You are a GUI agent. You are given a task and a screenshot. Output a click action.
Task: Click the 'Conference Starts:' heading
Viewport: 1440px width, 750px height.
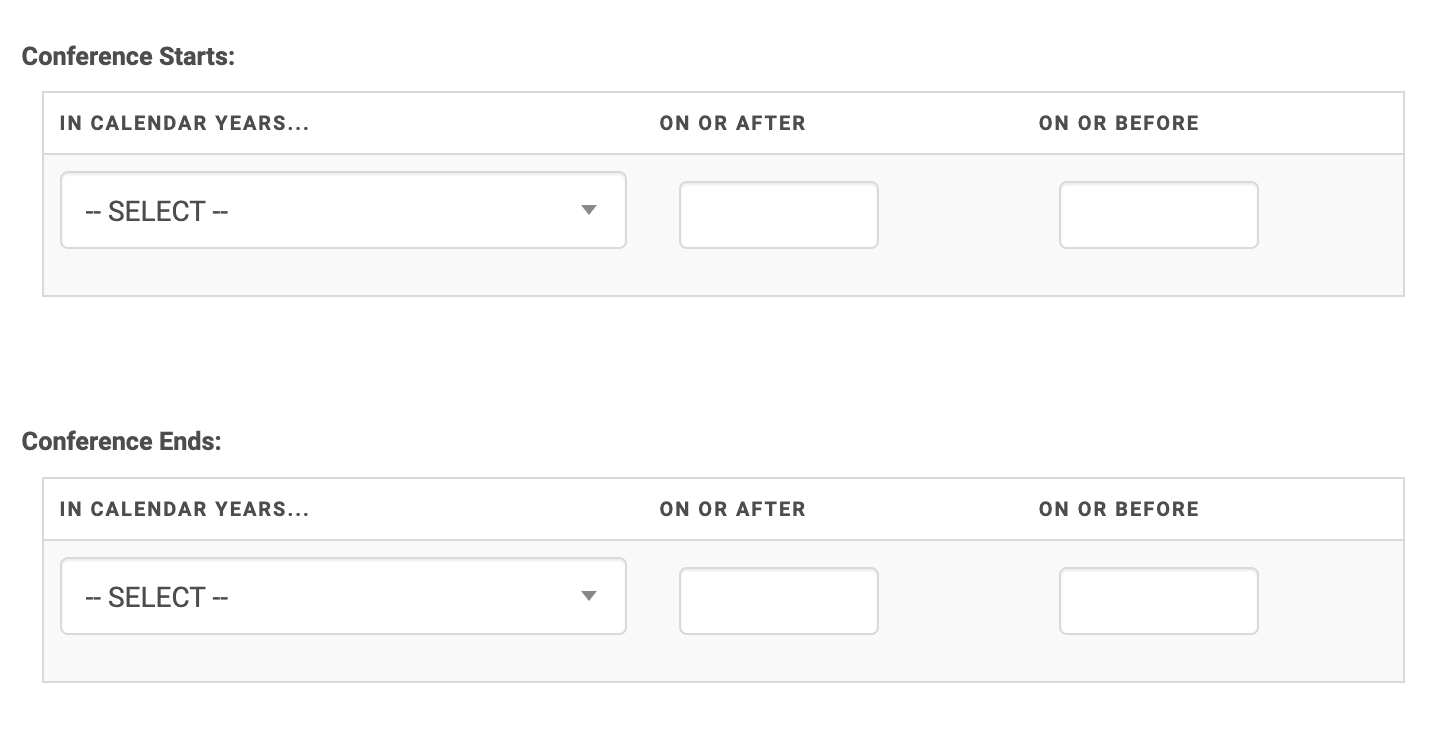128,56
